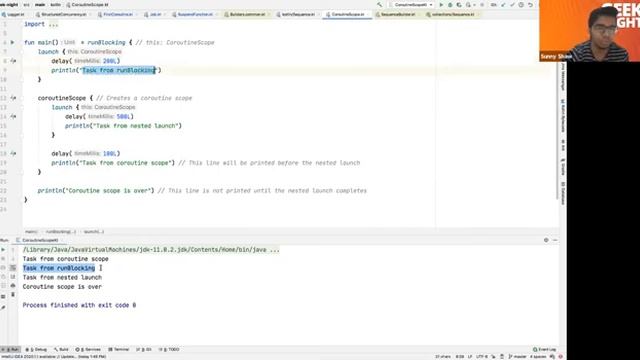Expand the folded import block

coord(53,24)
